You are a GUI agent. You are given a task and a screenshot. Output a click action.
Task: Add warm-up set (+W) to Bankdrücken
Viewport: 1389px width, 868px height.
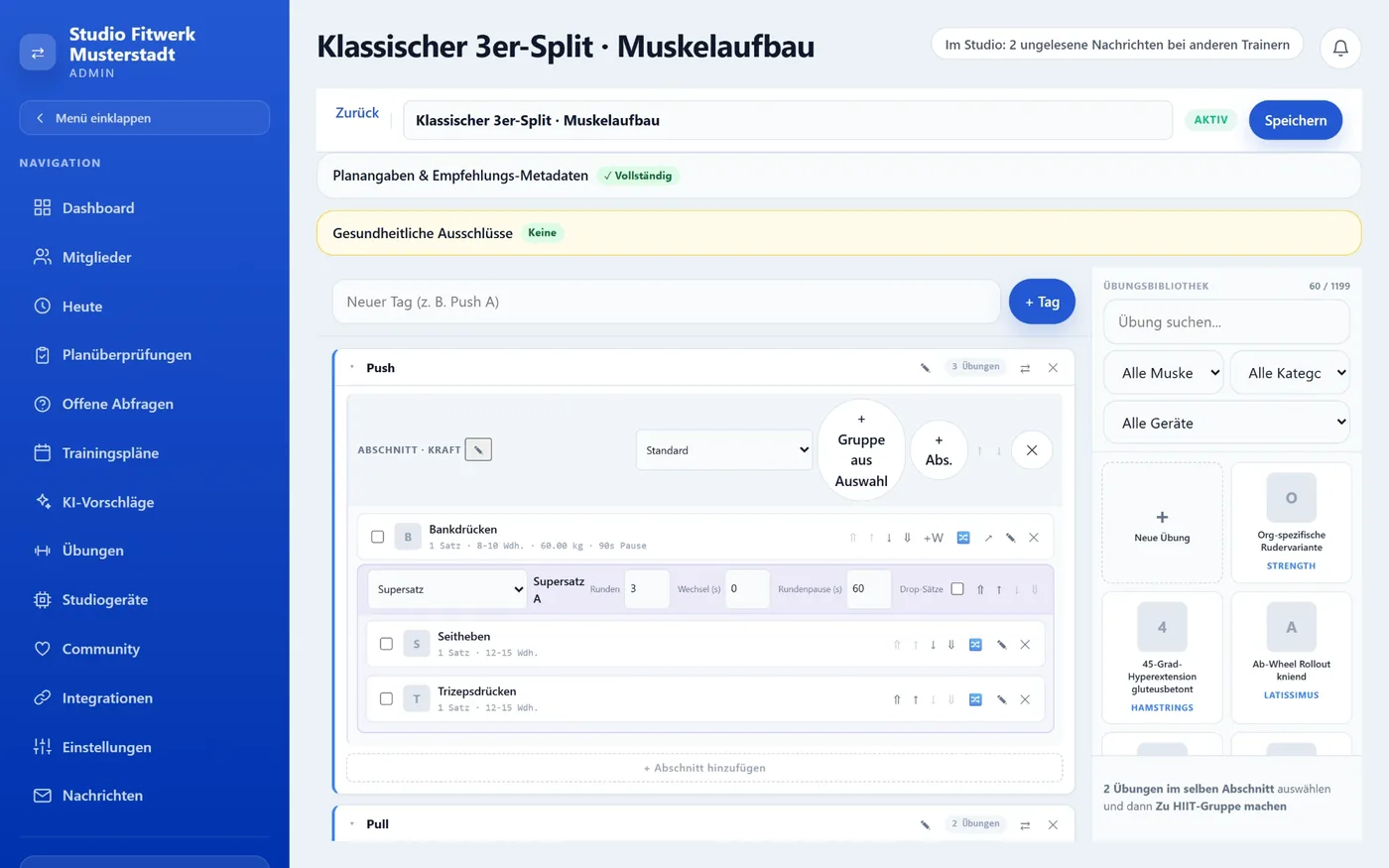(934, 538)
